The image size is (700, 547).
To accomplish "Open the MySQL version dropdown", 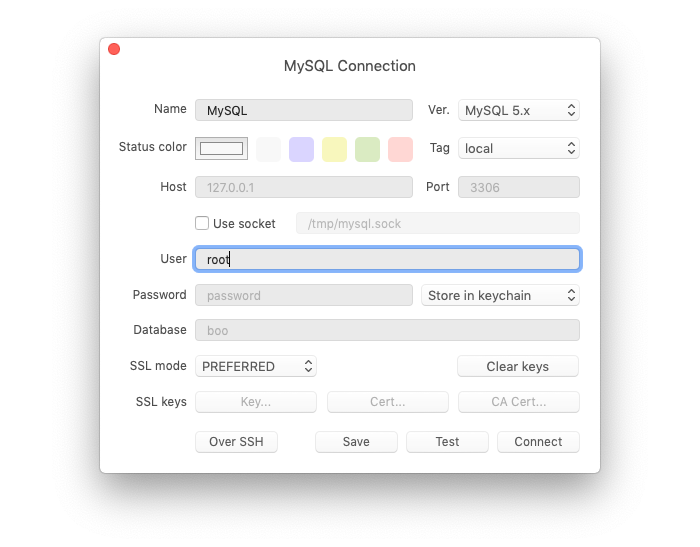I will tap(519, 110).
